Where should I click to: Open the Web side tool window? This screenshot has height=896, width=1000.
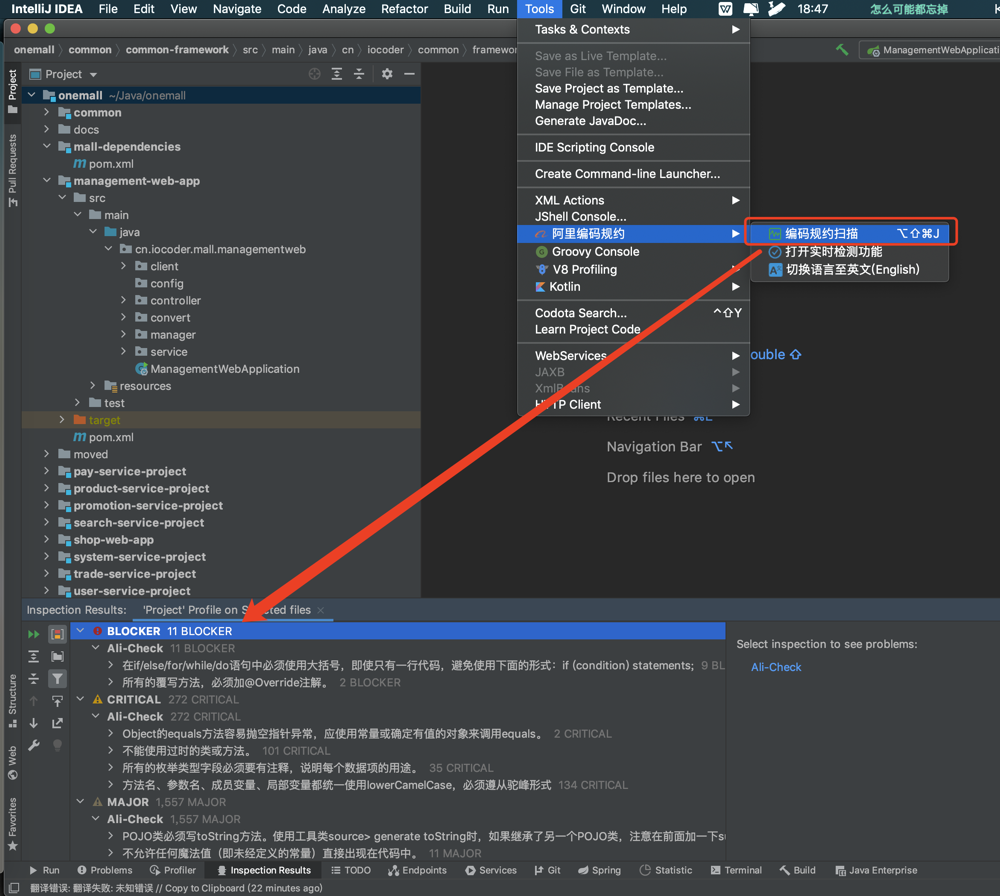12,763
